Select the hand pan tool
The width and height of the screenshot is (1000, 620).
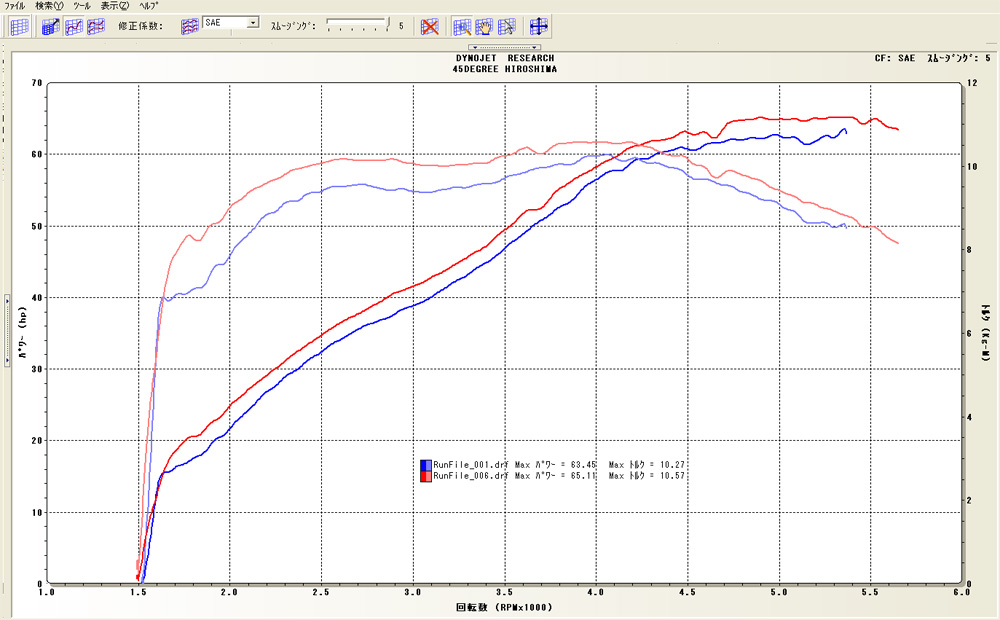(x=484, y=27)
